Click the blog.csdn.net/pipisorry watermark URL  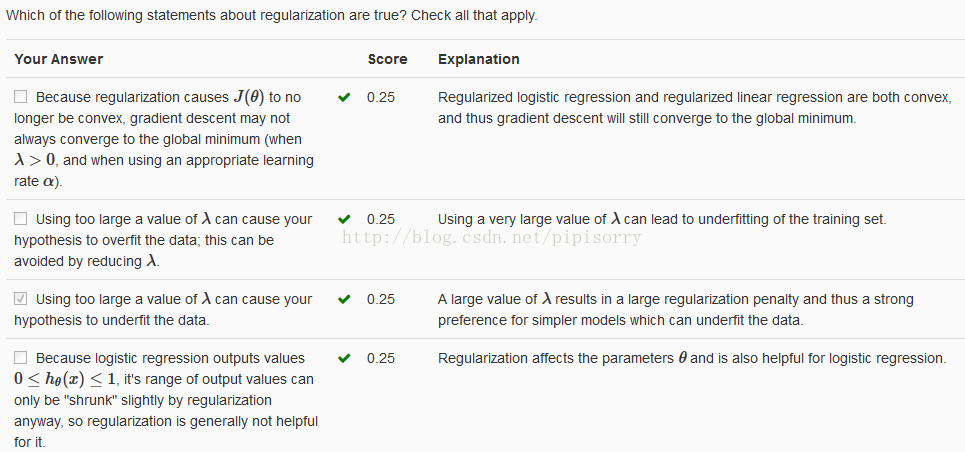click(x=491, y=238)
